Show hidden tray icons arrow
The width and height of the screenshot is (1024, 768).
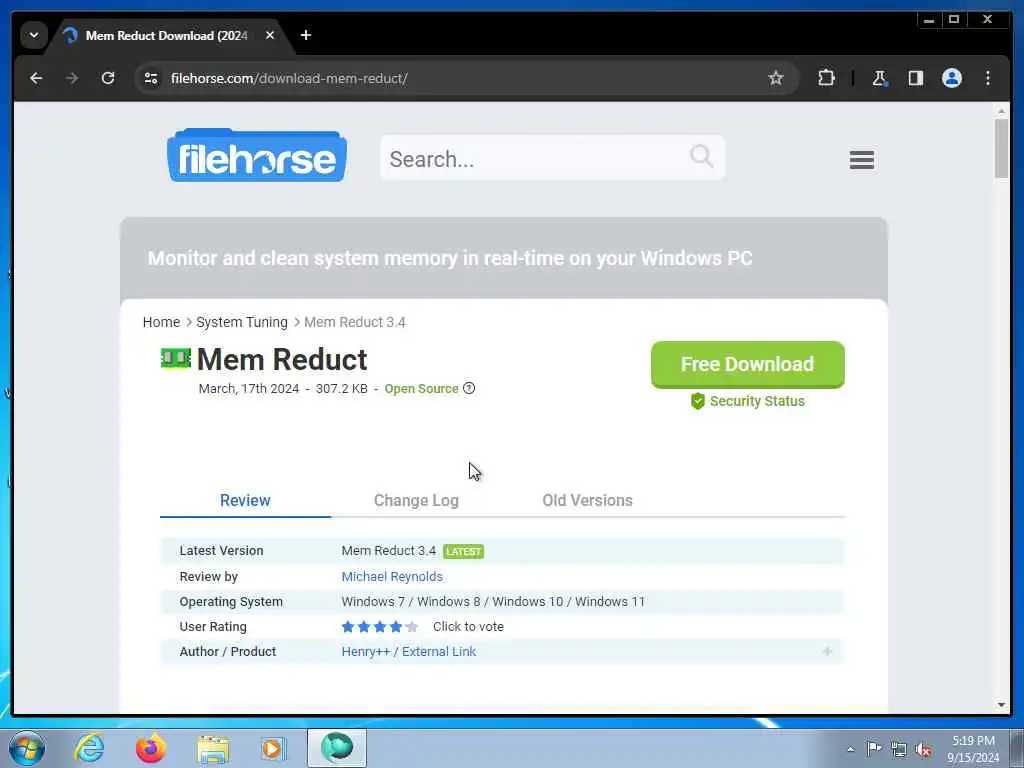click(x=850, y=749)
